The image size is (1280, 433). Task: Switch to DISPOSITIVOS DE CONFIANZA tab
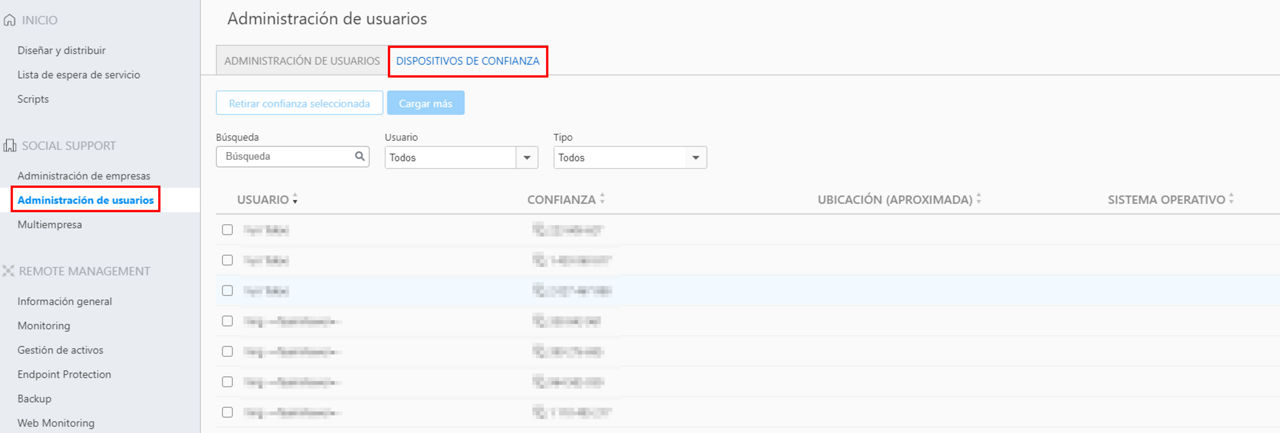point(468,61)
